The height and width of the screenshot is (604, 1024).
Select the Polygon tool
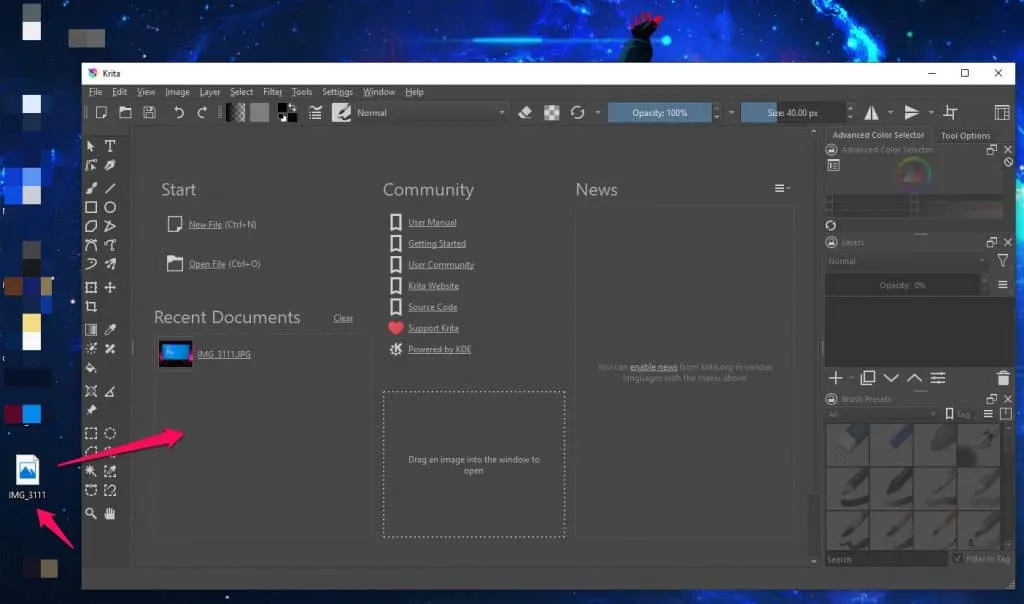[x=91, y=227]
